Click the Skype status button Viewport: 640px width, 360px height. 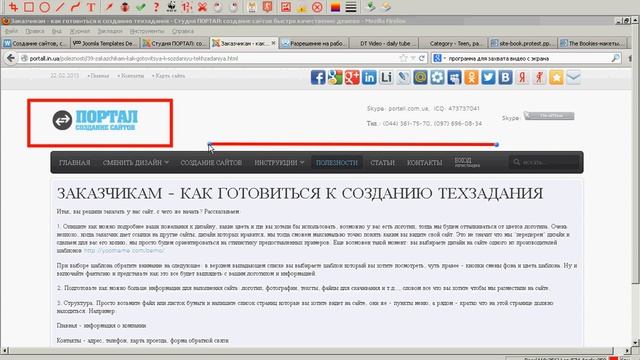point(549,116)
